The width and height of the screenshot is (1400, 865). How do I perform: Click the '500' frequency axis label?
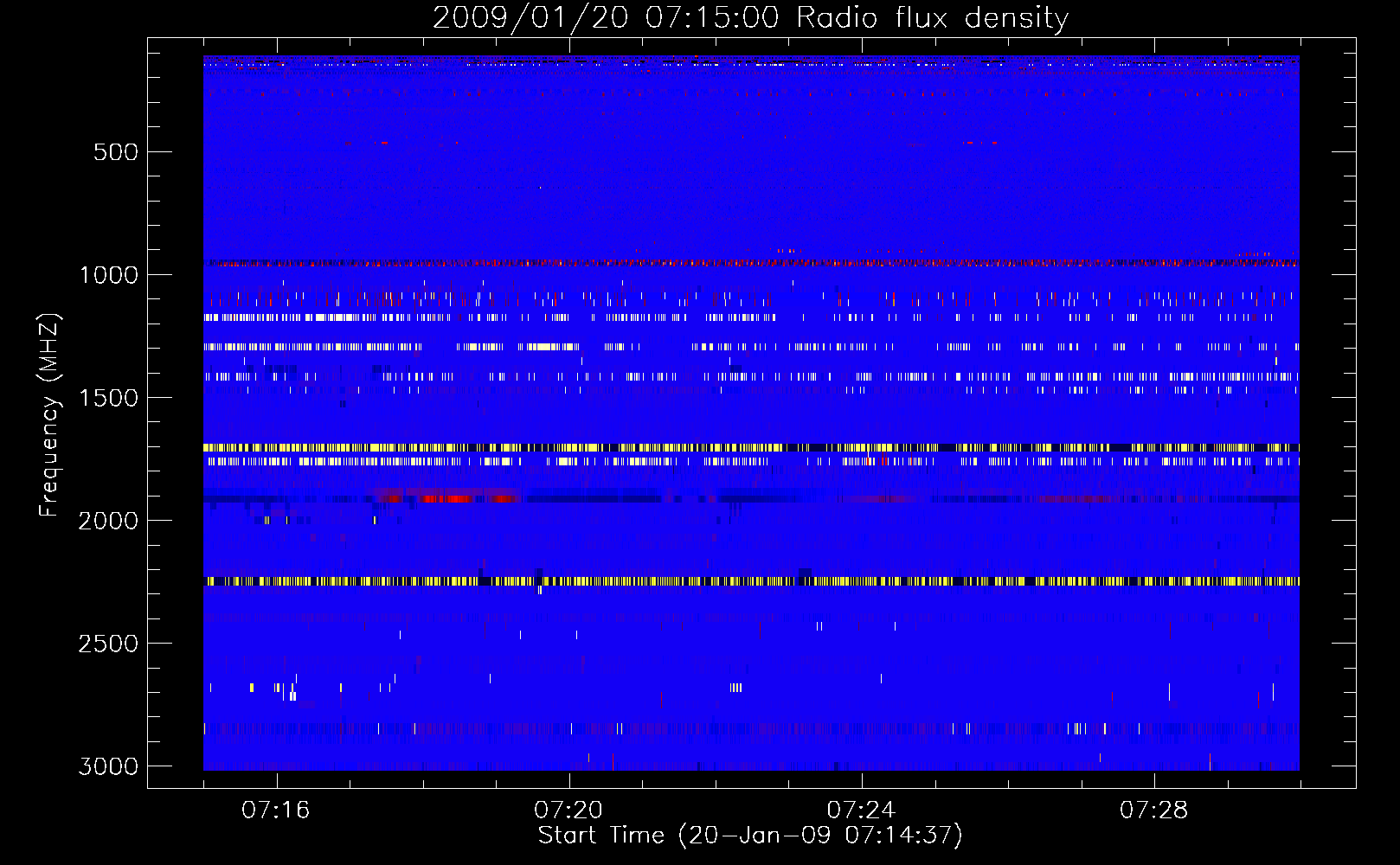click(x=115, y=152)
